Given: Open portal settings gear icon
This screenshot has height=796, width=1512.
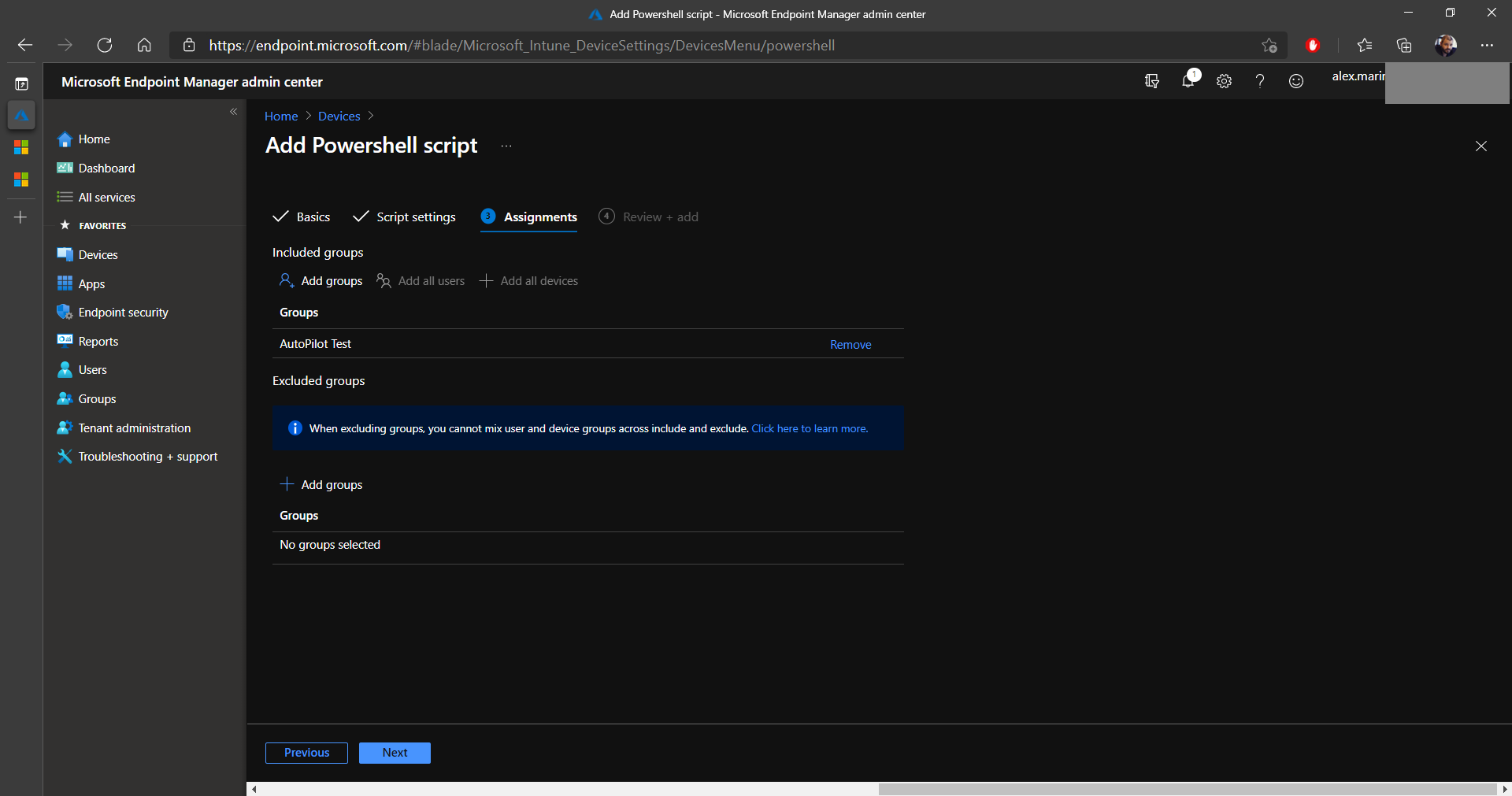Looking at the screenshot, I should 1224,81.
